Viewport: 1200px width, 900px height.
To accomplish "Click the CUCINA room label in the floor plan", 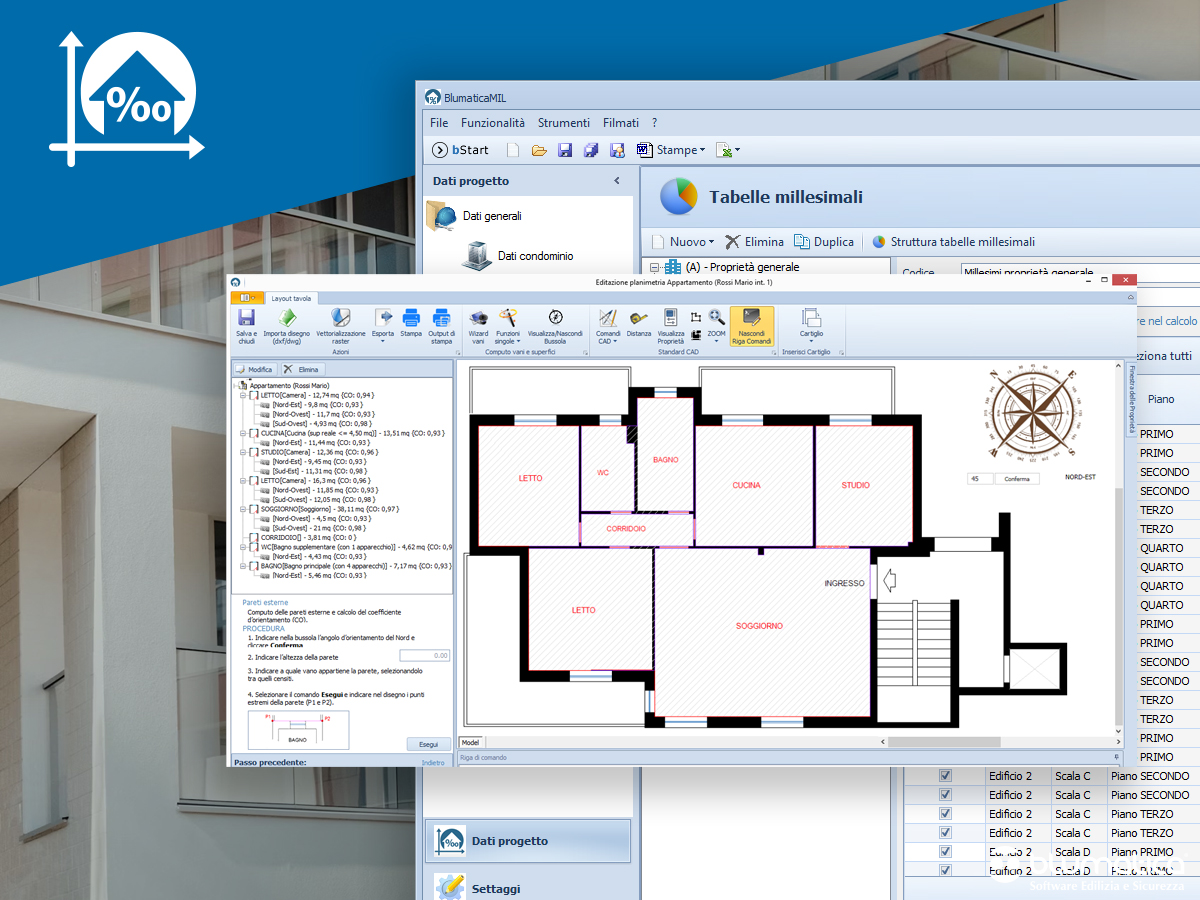I will (x=746, y=485).
